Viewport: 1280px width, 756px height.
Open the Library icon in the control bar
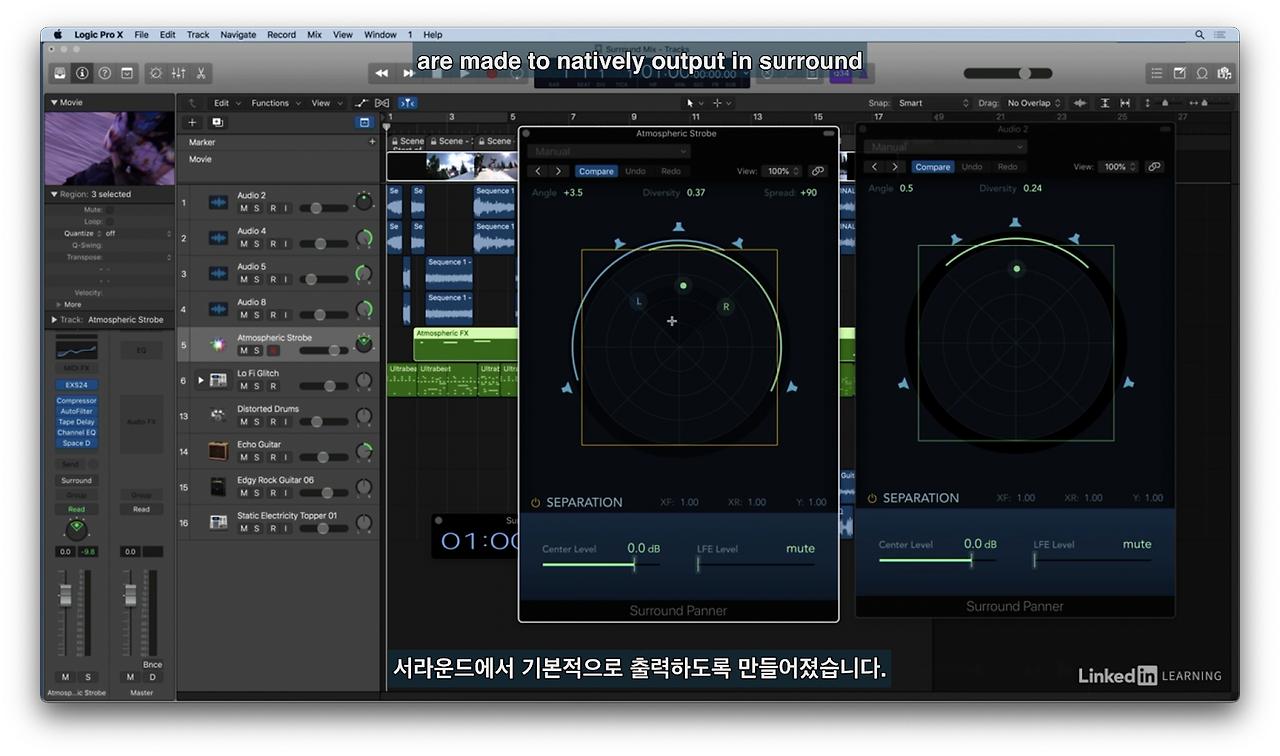60,73
